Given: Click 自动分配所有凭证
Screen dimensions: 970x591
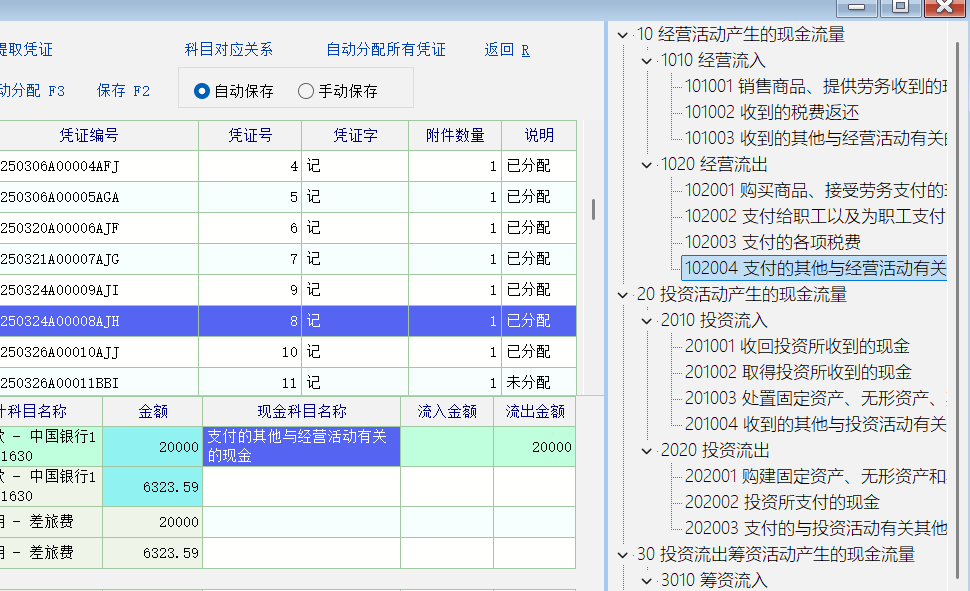Looking at the screenshot, I should (386, 50).
